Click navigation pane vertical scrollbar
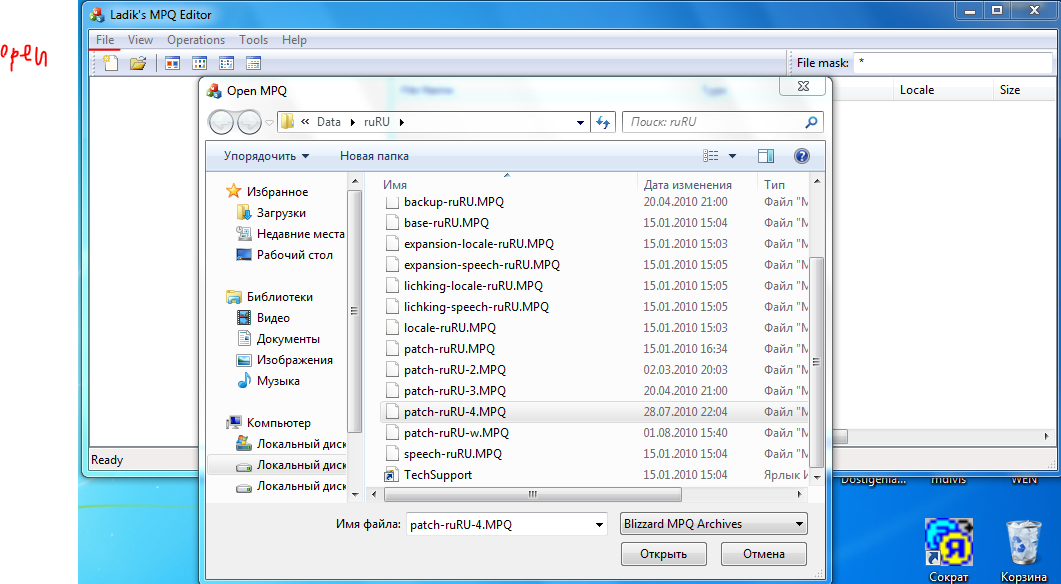1061x584 pixels. [354, 311]
